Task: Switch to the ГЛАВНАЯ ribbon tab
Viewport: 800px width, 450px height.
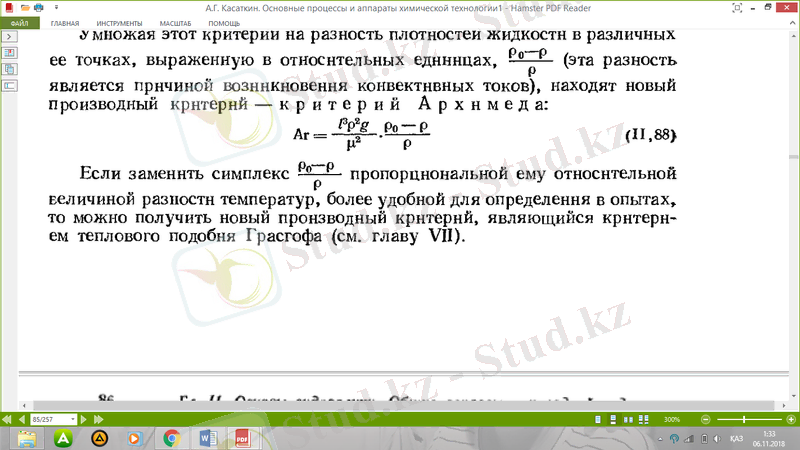Action: [65, 23]
